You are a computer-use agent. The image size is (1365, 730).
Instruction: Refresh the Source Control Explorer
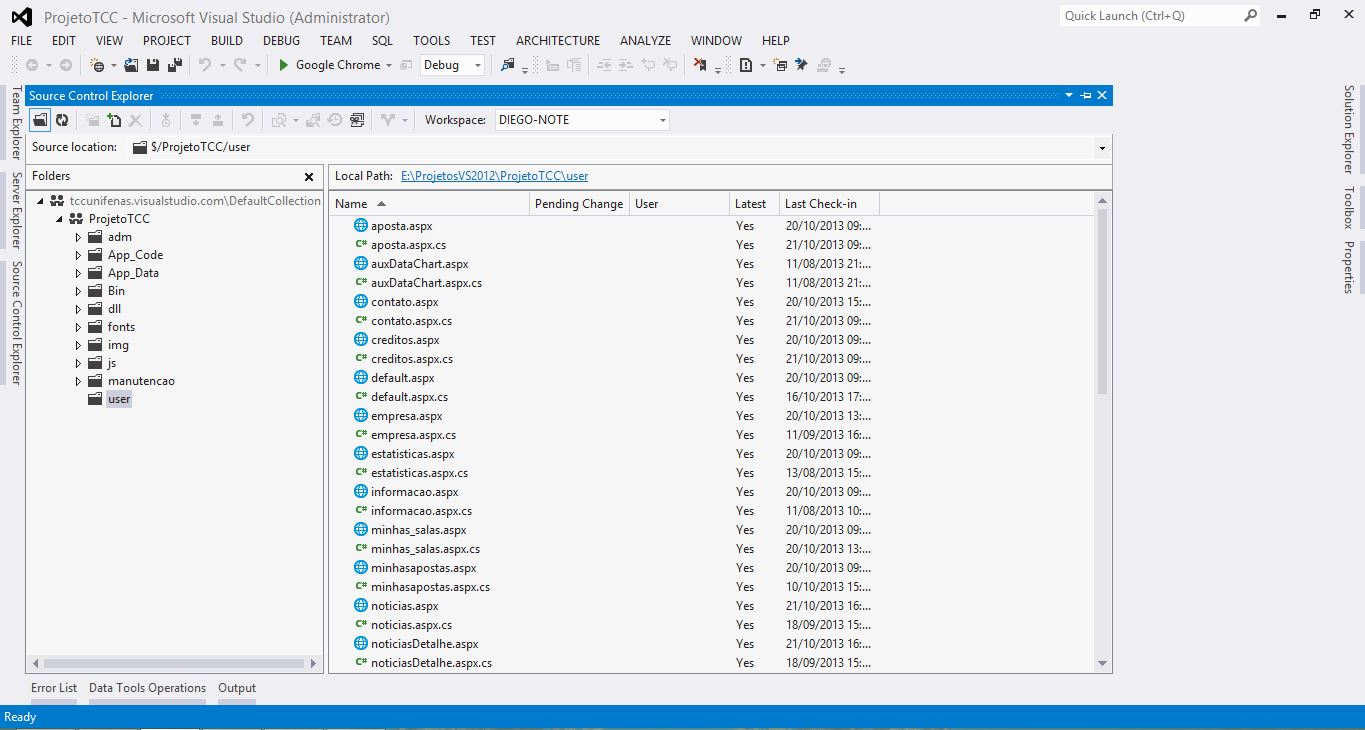[x=62, y=120]
